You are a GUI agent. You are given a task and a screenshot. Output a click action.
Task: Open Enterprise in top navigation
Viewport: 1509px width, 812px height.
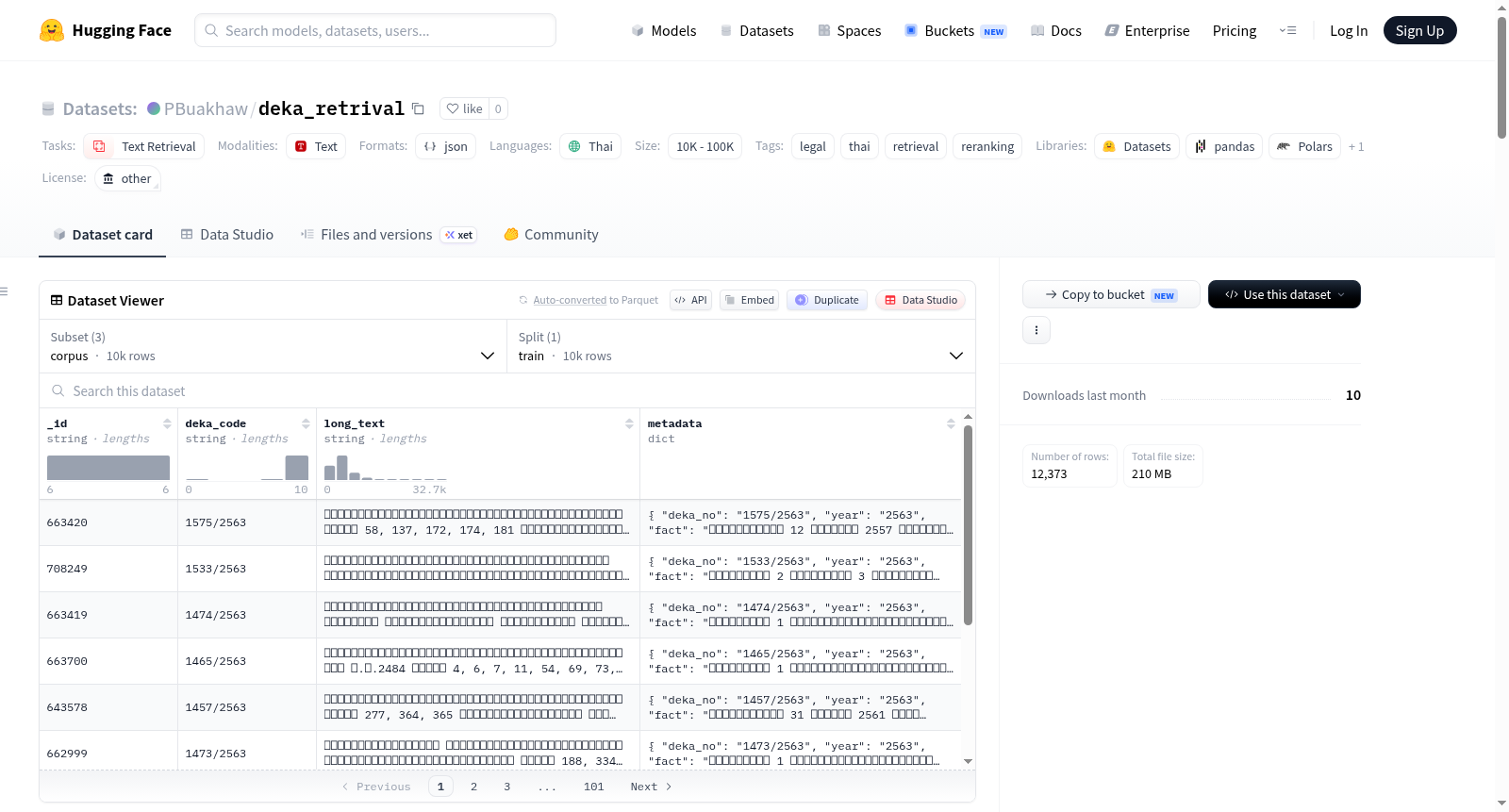point(1147,30)
